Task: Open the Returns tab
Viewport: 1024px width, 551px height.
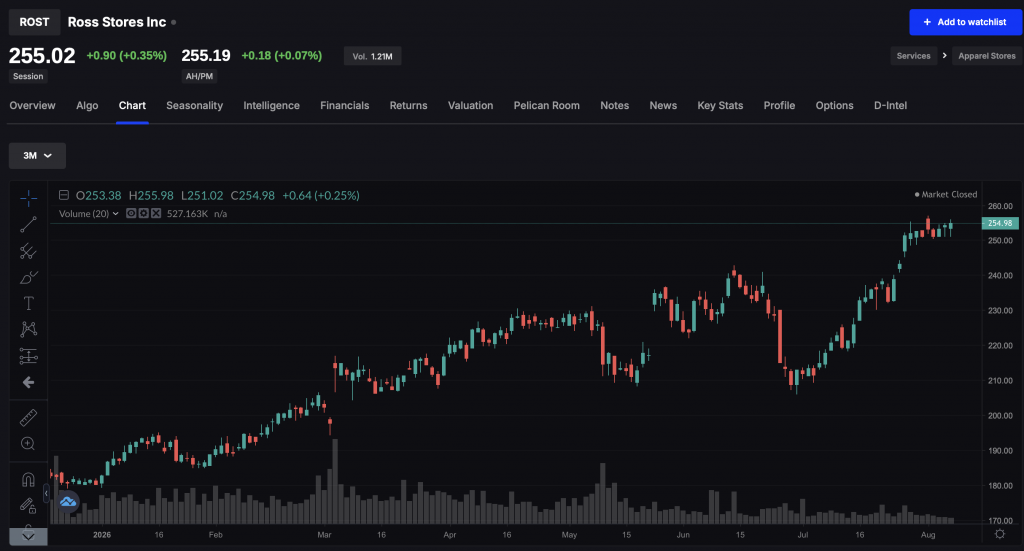Action: (408, 106)
